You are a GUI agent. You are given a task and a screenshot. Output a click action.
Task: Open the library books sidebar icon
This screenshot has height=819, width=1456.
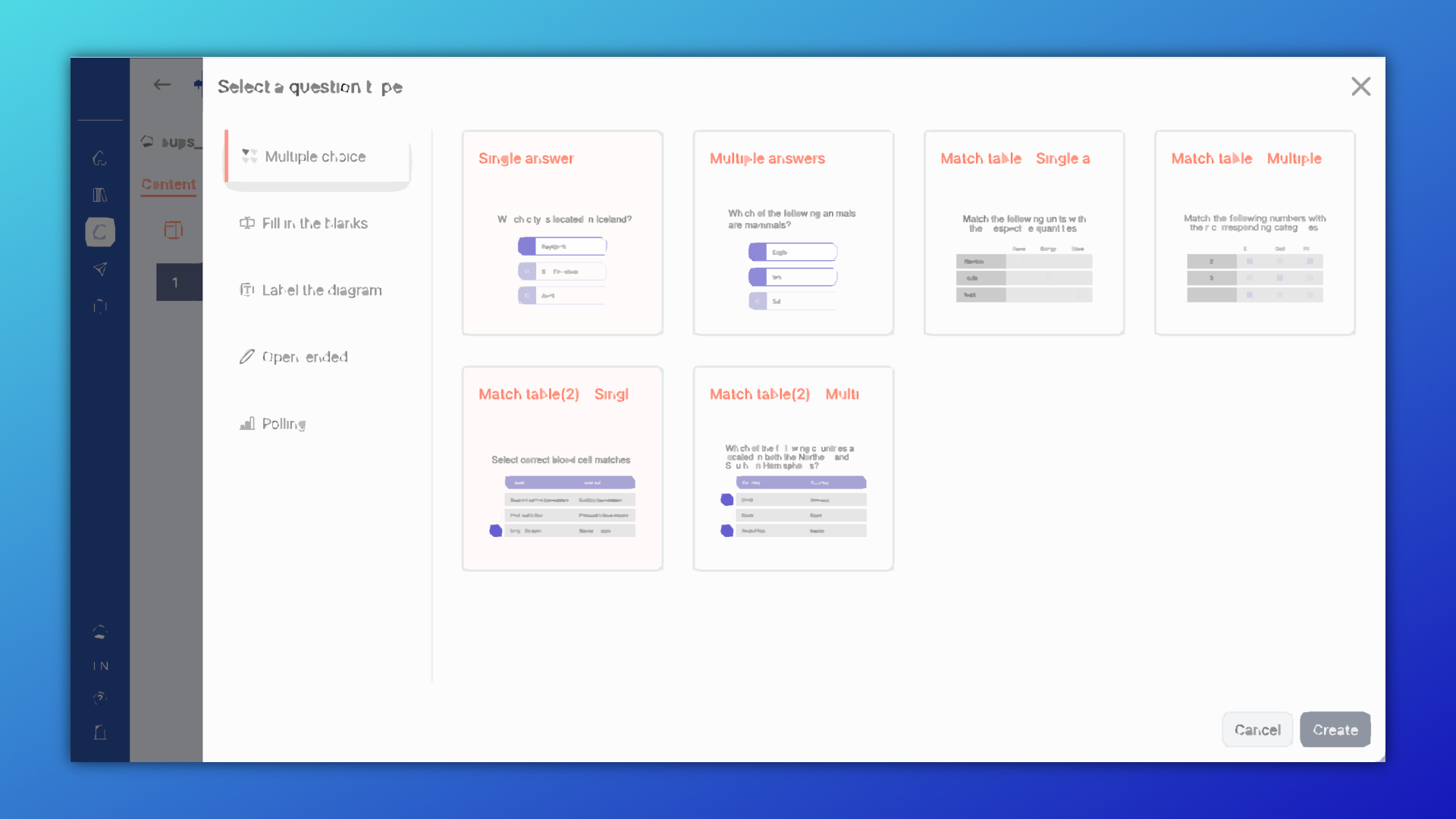coord(100,195)
